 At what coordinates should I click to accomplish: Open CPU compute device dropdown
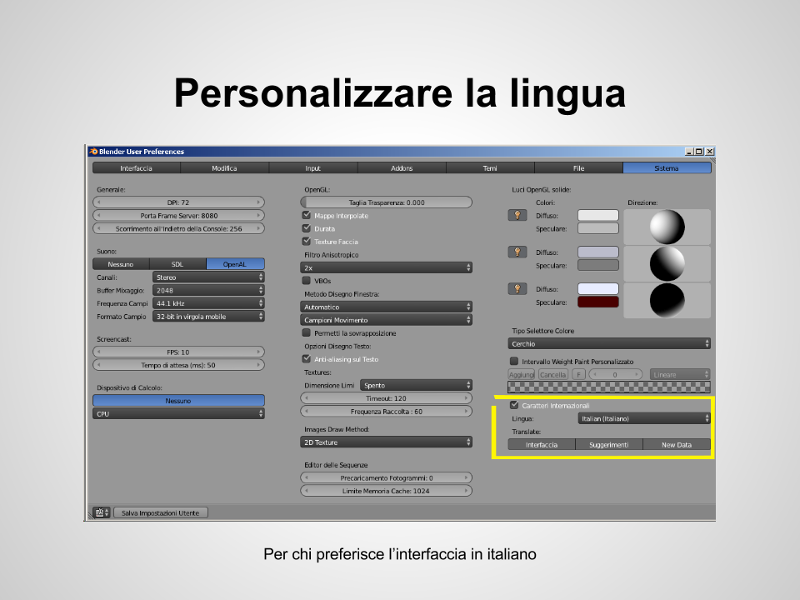[179, 414]
